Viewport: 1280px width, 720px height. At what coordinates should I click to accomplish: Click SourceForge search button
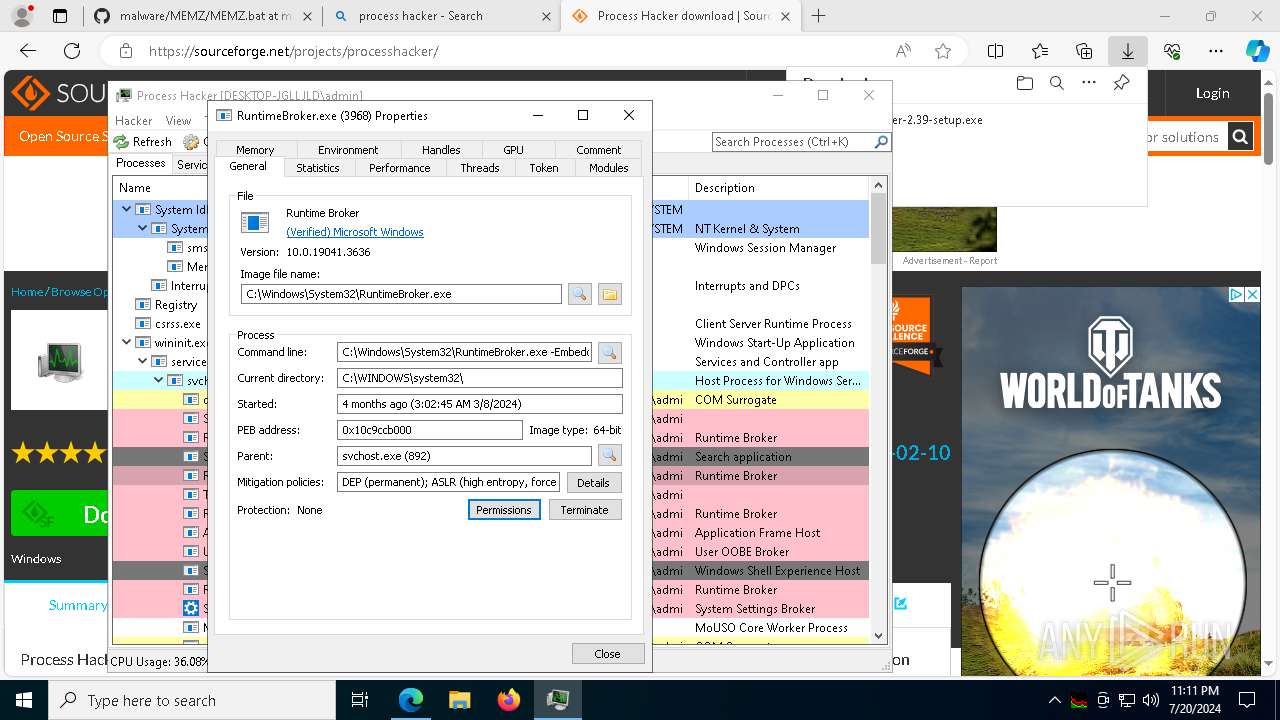click(1240, 137)
